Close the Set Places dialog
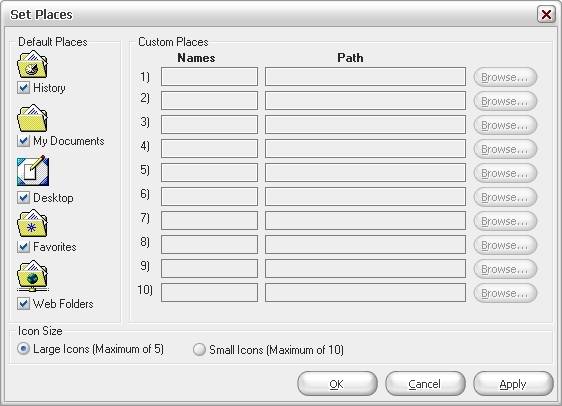Viewport: 562px width, 406px height. click(546, 15)
